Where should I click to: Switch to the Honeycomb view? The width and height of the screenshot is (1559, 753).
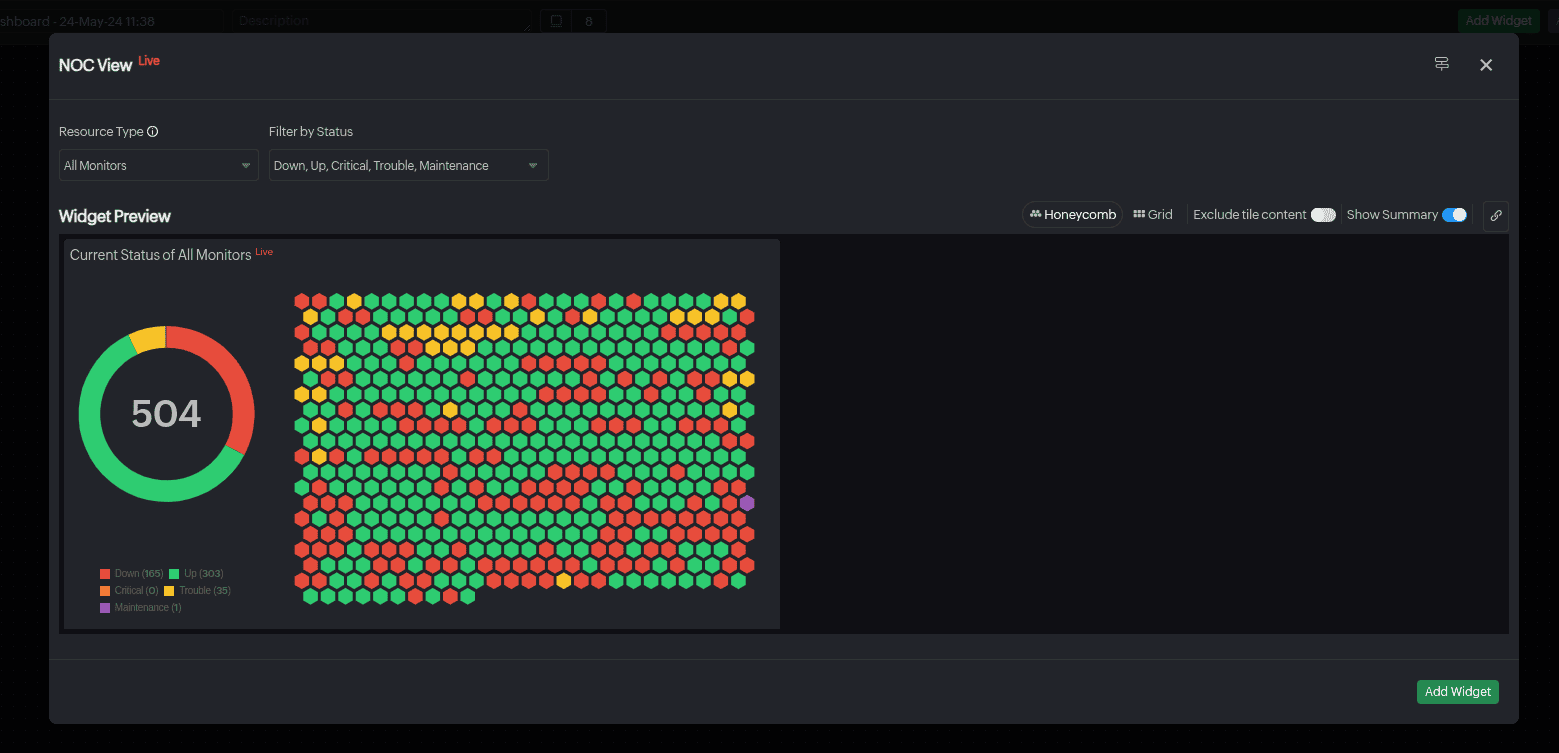pos(1072,215)
